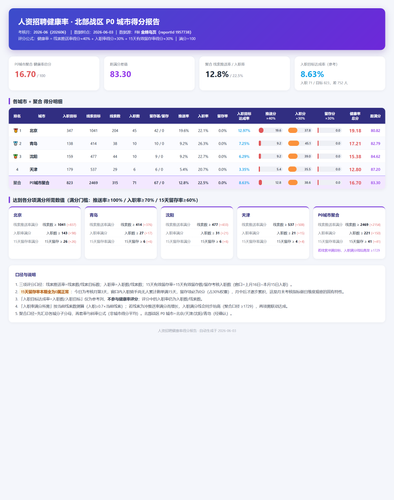This screenshot has height=500, width=394.
Task: Click the purple 83.30 score value
Action: 120,74
